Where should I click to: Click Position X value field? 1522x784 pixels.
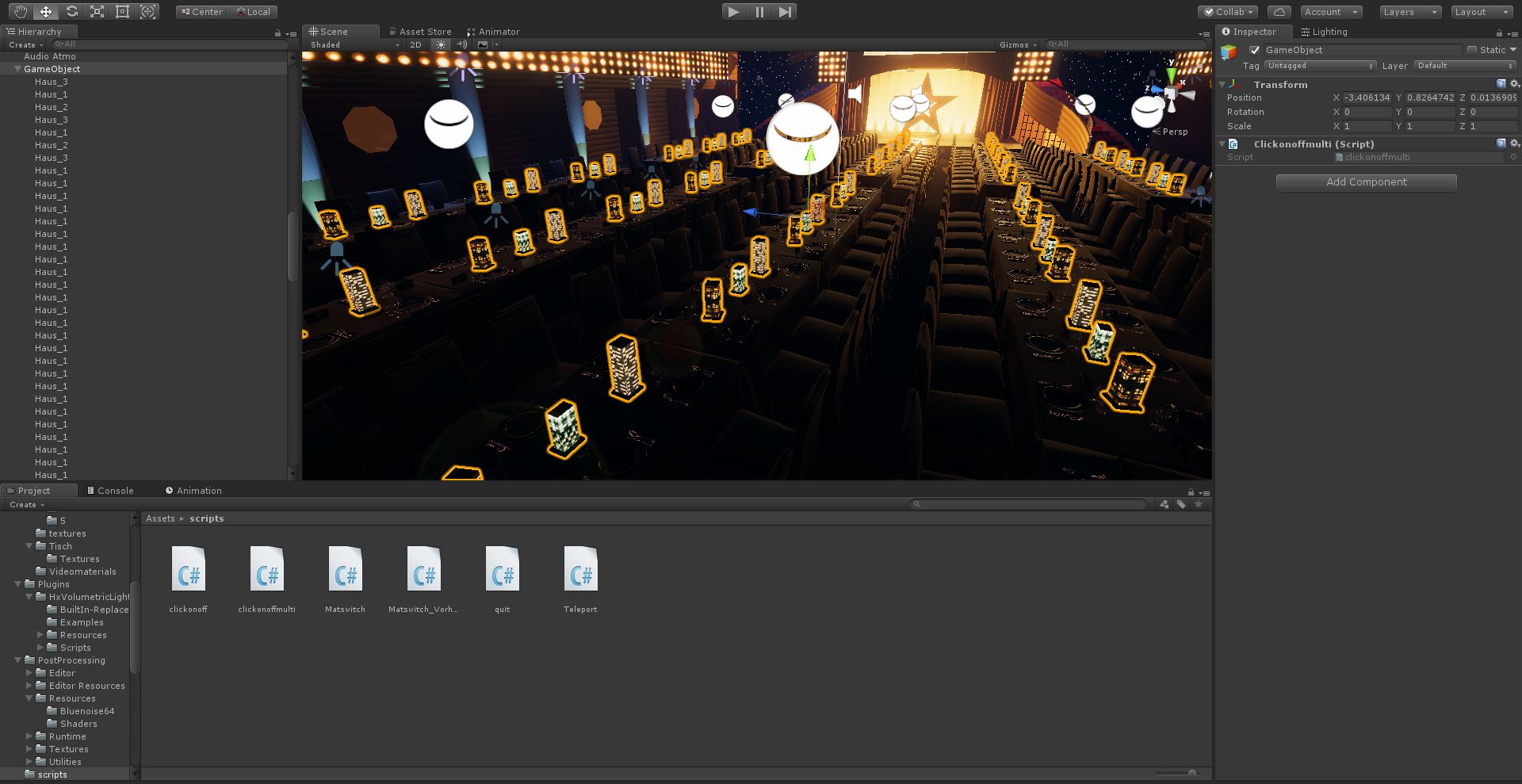coord(1367,98)
